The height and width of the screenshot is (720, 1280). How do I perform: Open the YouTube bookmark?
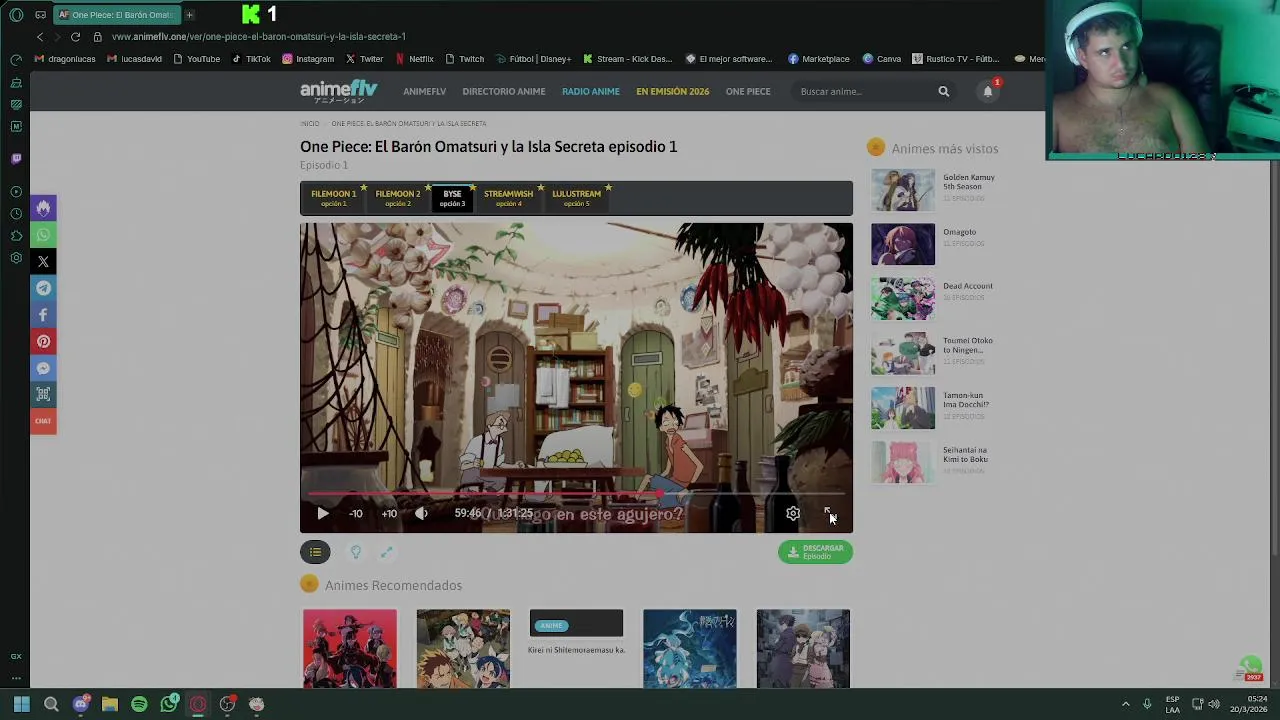pos(196,59)
